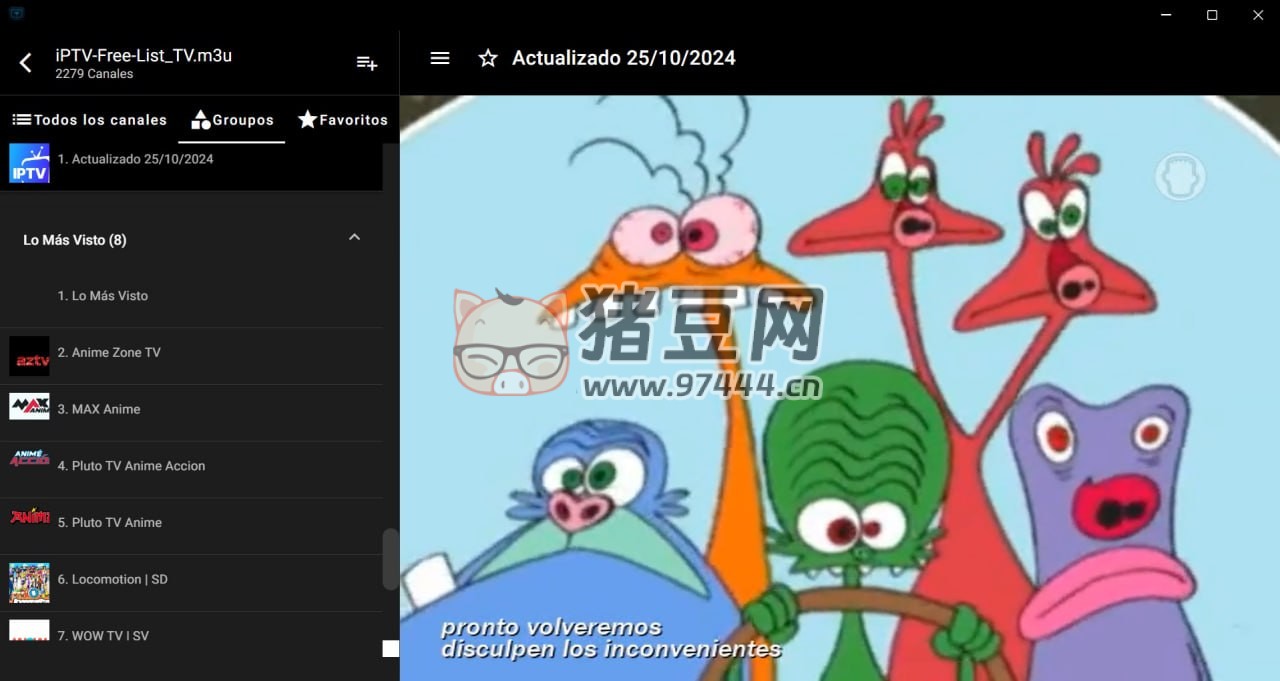Click the Anime Zone TV logo
The width and height of the screenshot is (1280, 681).
pos(29,356)
